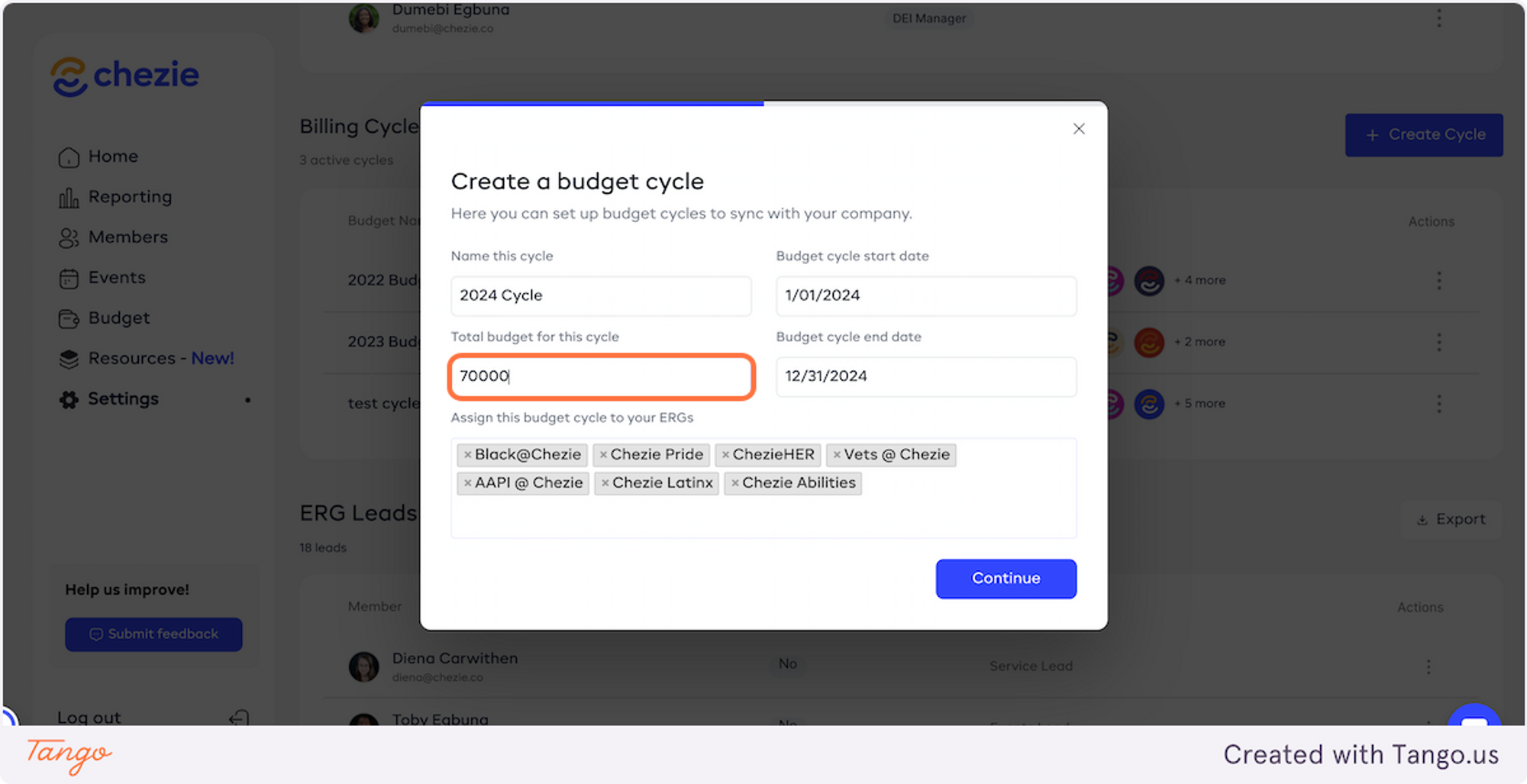Remove Chezie Pride from assigned ERGs
The height and width of the screenshot is (784, 1527).
tap(603, 455)
